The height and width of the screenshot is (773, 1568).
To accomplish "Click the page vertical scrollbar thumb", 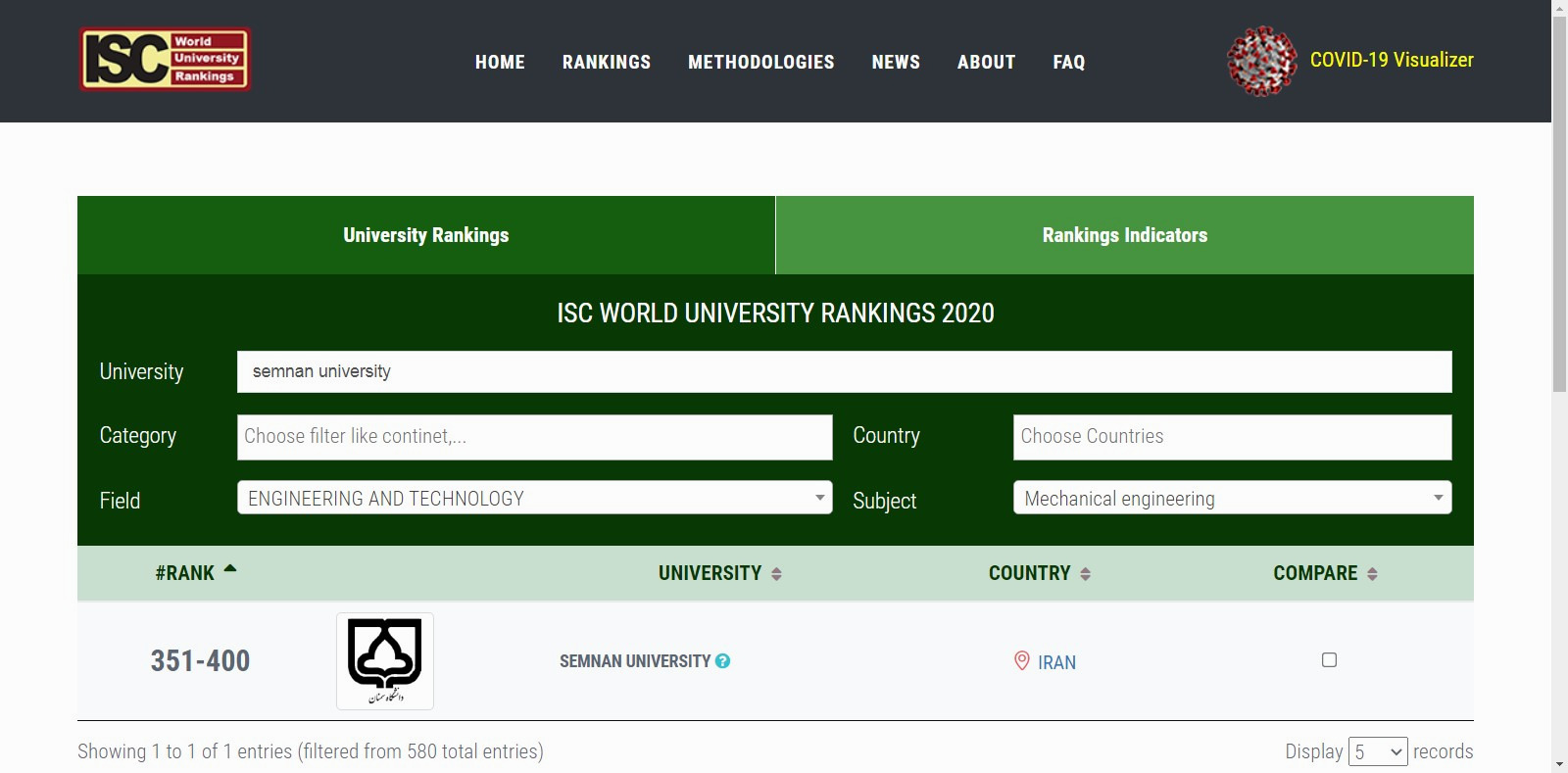I will click(x=1559, y=204).
